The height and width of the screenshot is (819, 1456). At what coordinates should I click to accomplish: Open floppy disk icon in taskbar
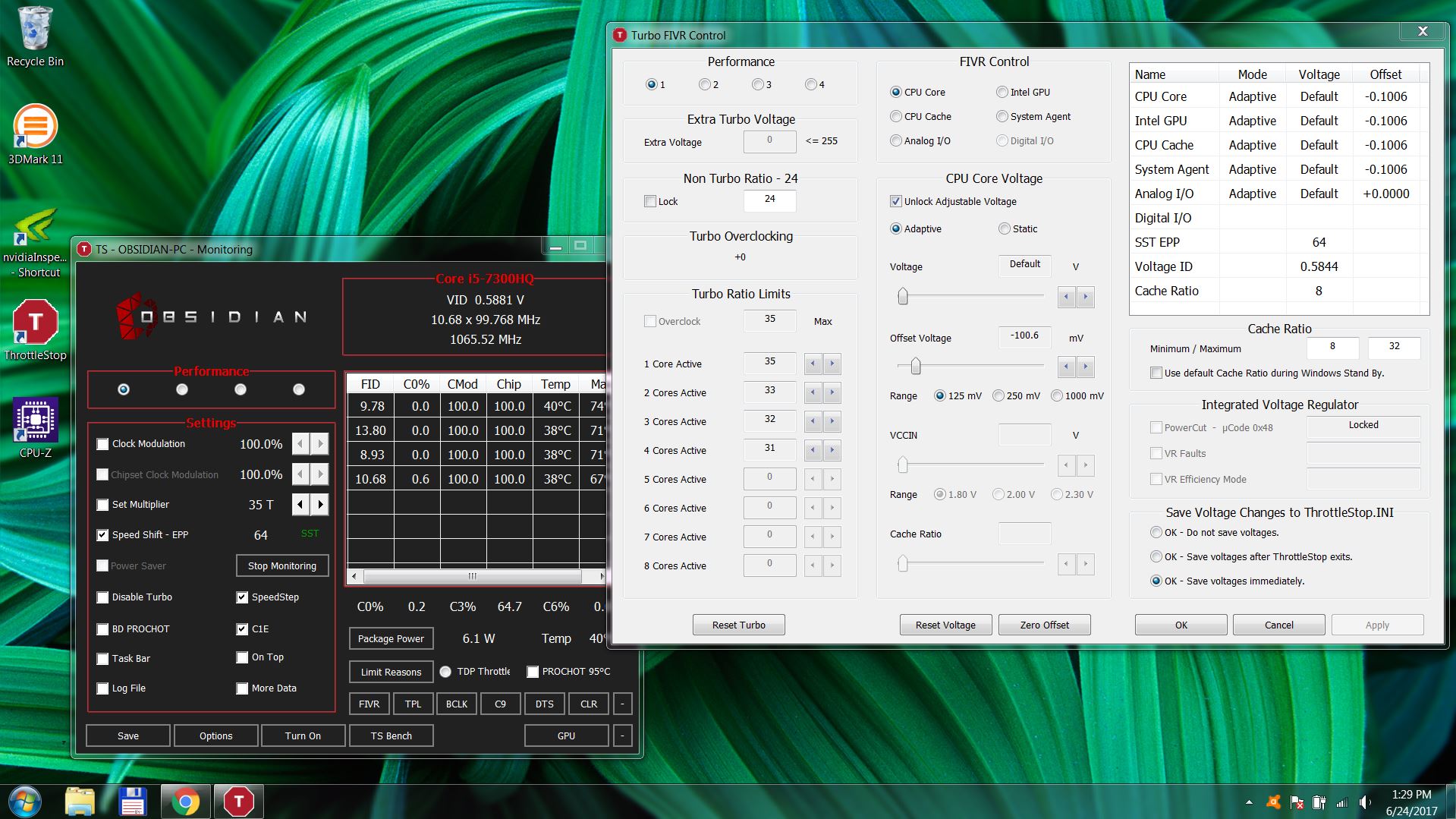tap(133, 802)
